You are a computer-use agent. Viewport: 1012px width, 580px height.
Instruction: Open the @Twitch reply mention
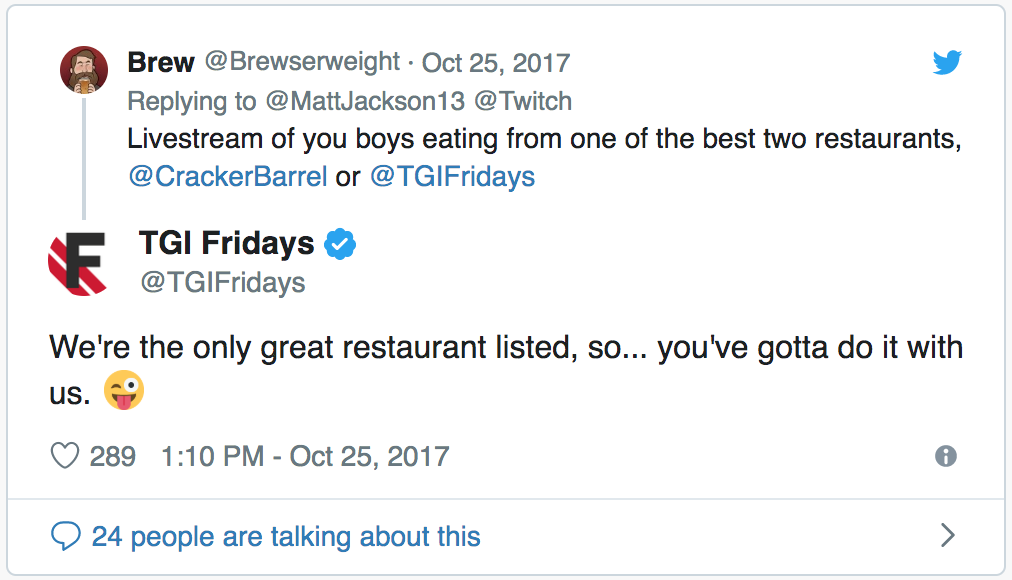[x=523, y=101]
